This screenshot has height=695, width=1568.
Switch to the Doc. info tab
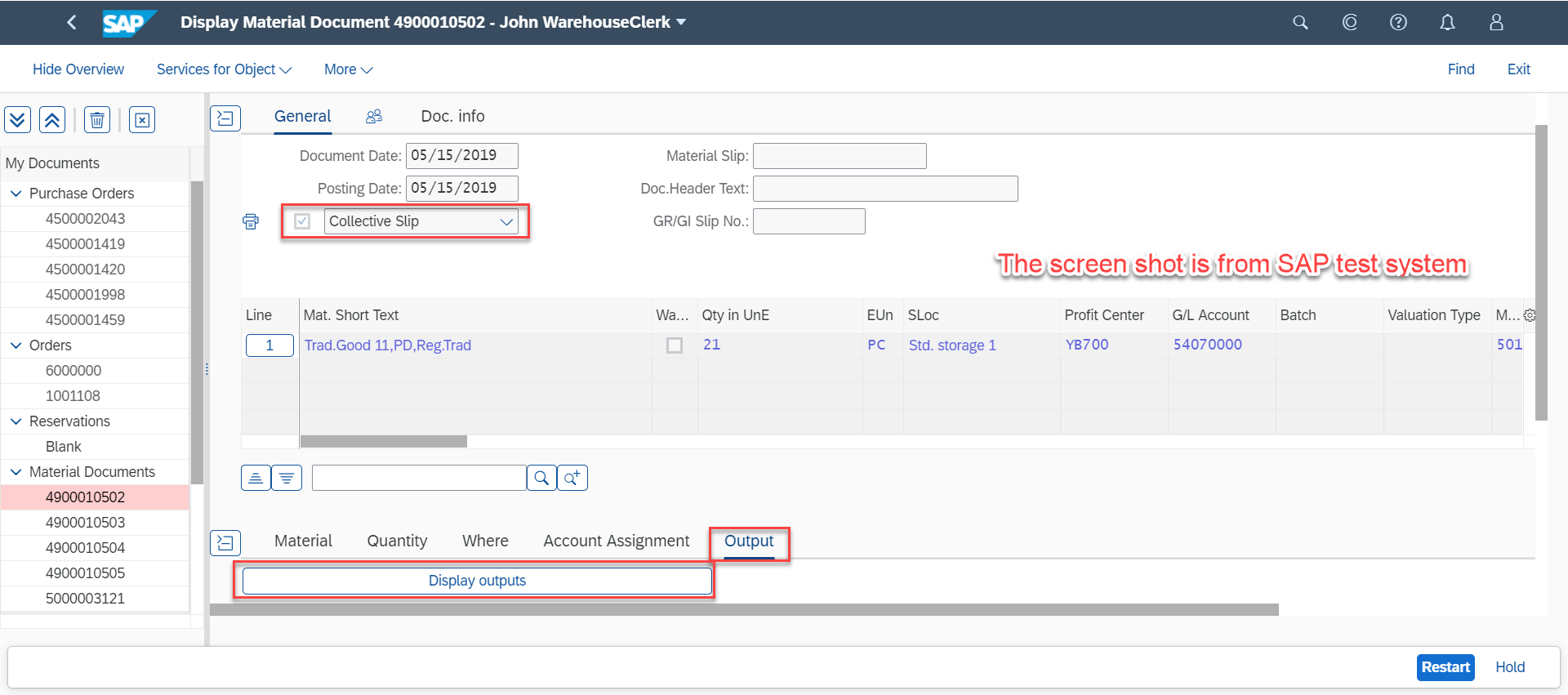(452, 116)
